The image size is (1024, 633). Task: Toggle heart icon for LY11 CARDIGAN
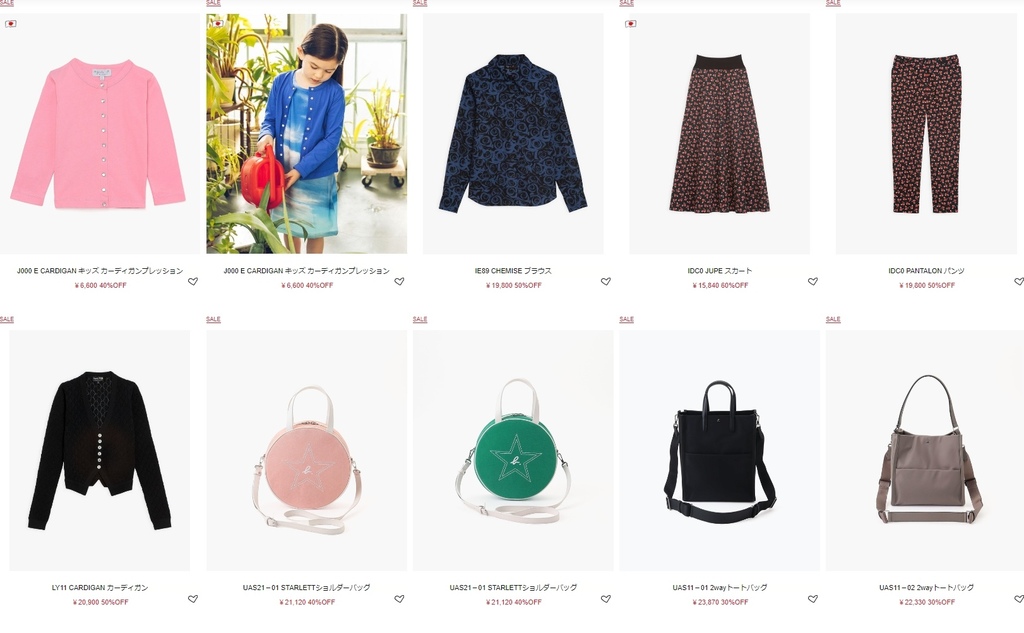click(x=193, y=599)
